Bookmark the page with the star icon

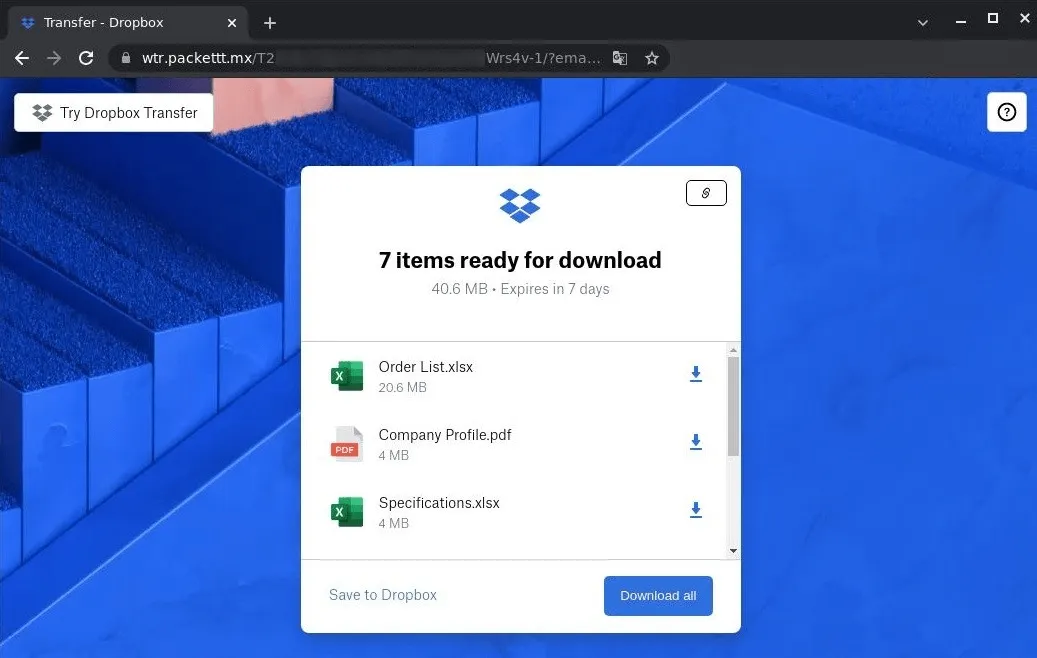point(652,58)
